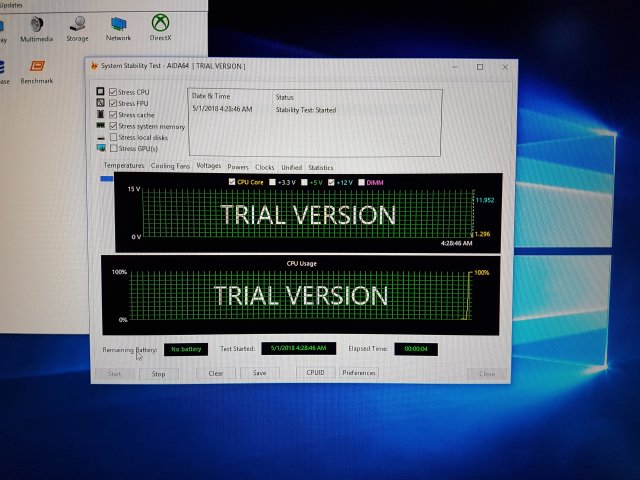Click the CPUID button
Screen dimensions: 640x480
pos(313,373)
